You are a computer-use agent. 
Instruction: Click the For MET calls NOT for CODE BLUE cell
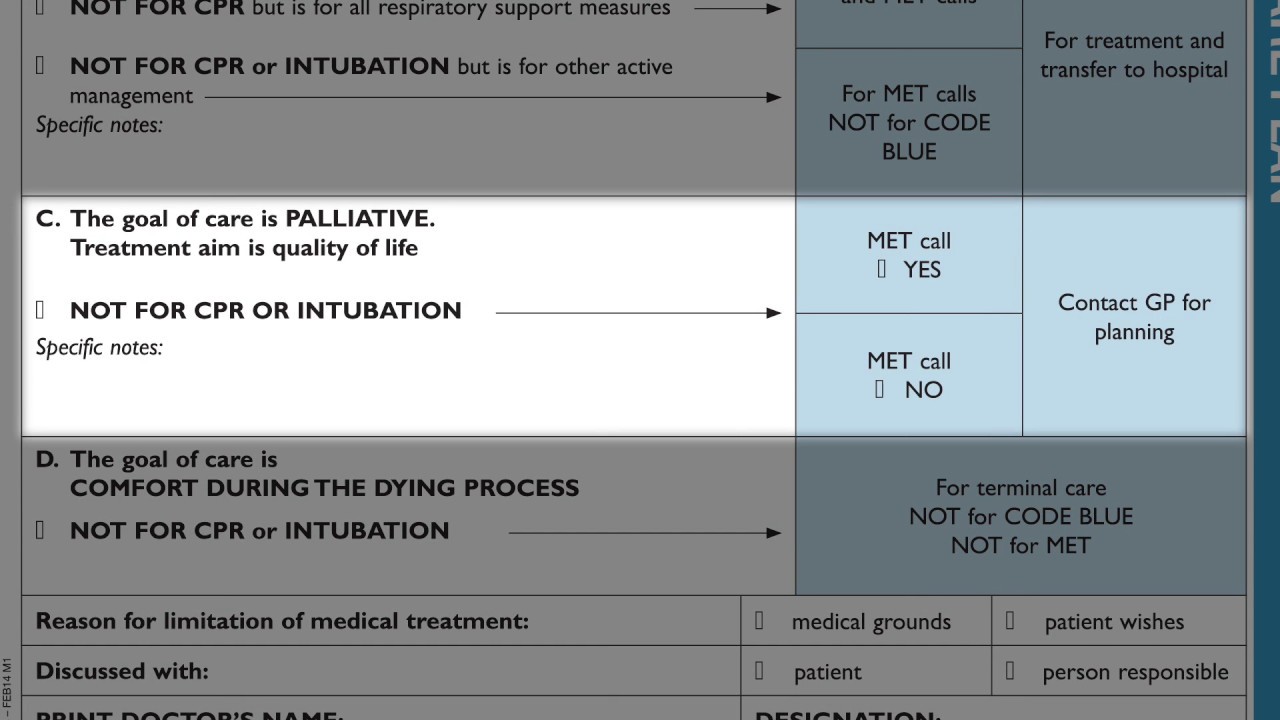point(909,122)
